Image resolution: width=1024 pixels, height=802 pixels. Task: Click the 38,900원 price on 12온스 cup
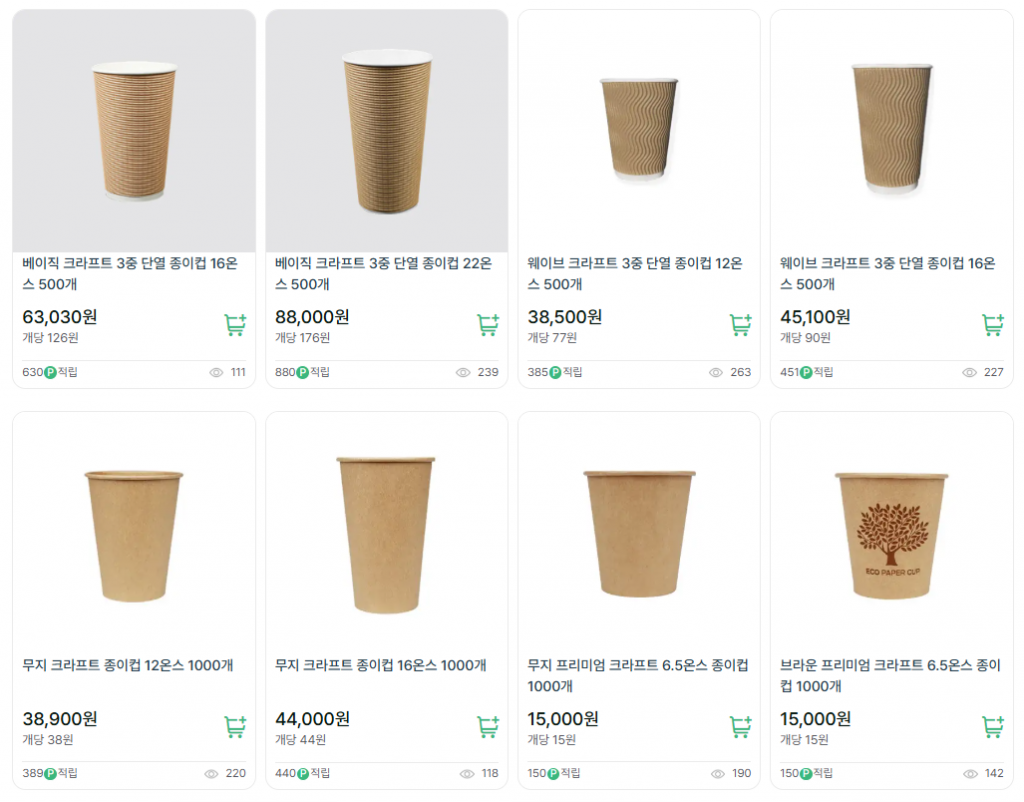pyautogui.click(x=60, y=719)
